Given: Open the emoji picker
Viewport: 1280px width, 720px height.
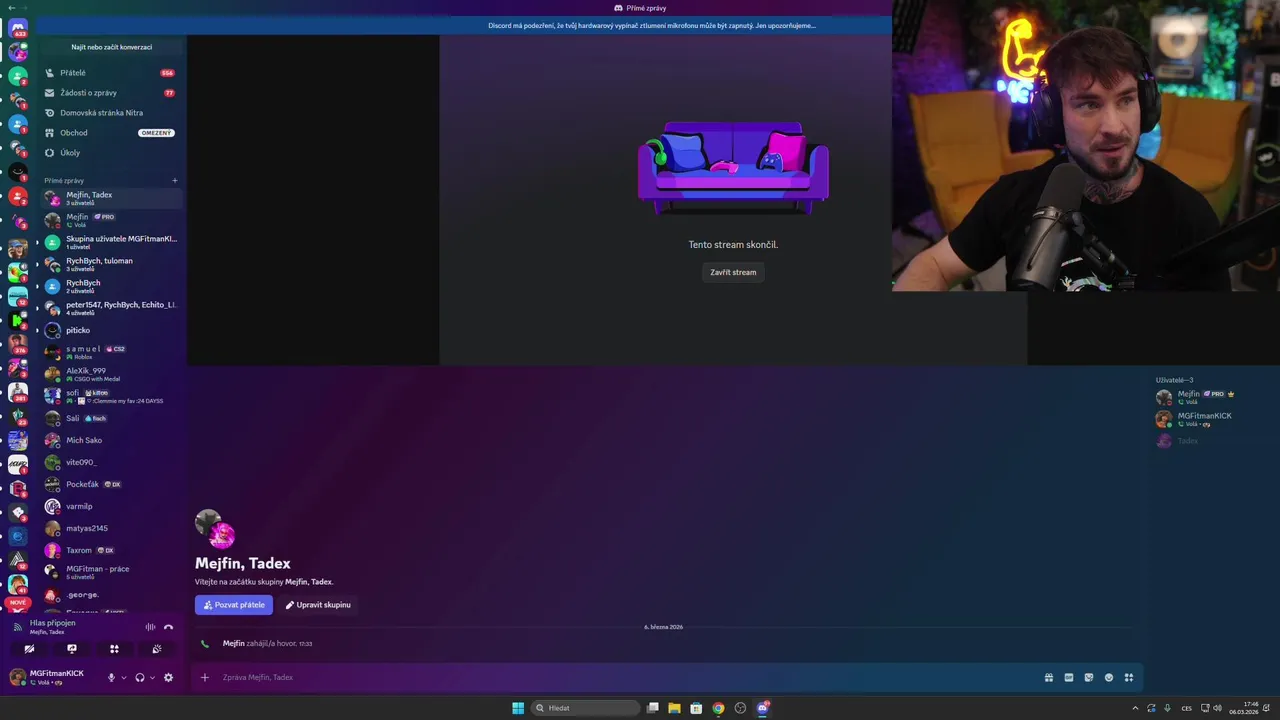Looking at the screenshot, I should coord(1109,677).
